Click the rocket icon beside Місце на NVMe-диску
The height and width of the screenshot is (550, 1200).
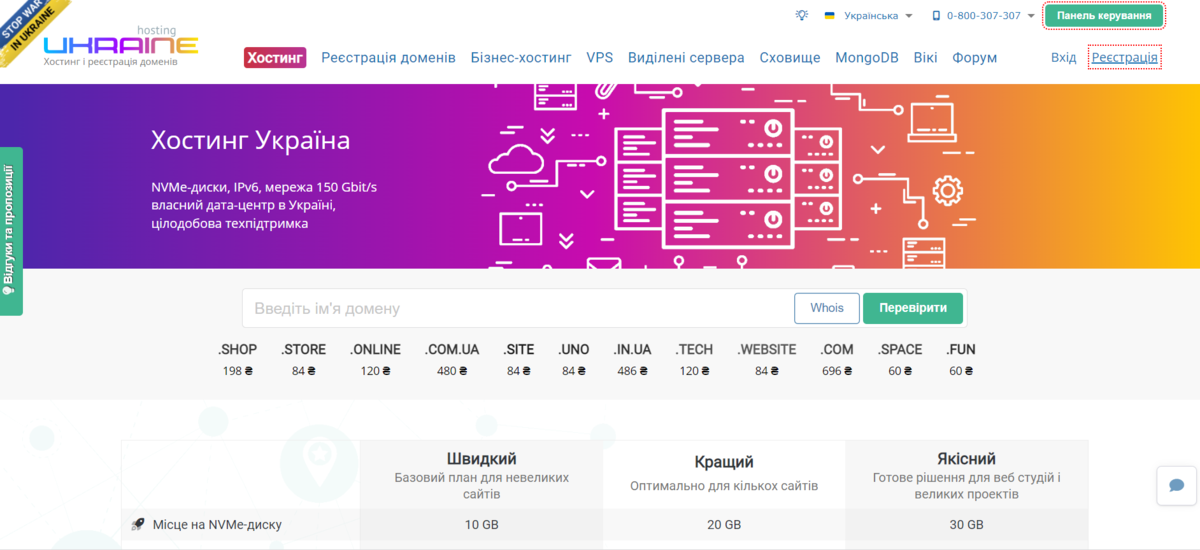pyautogui.click(x=138, y=524)
